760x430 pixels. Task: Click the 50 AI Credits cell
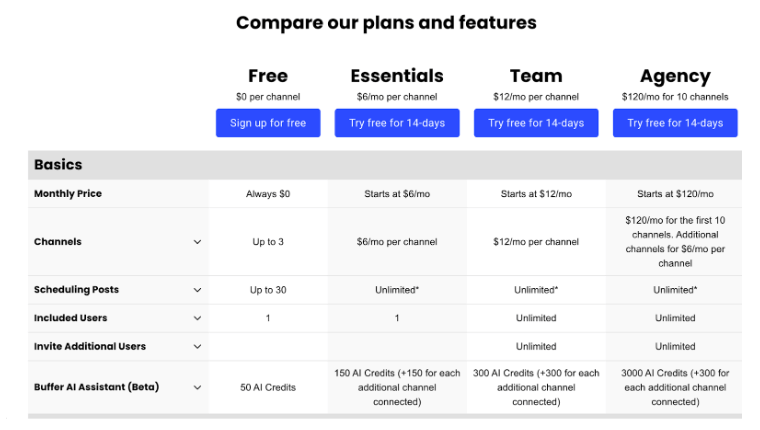pos(268,387)
